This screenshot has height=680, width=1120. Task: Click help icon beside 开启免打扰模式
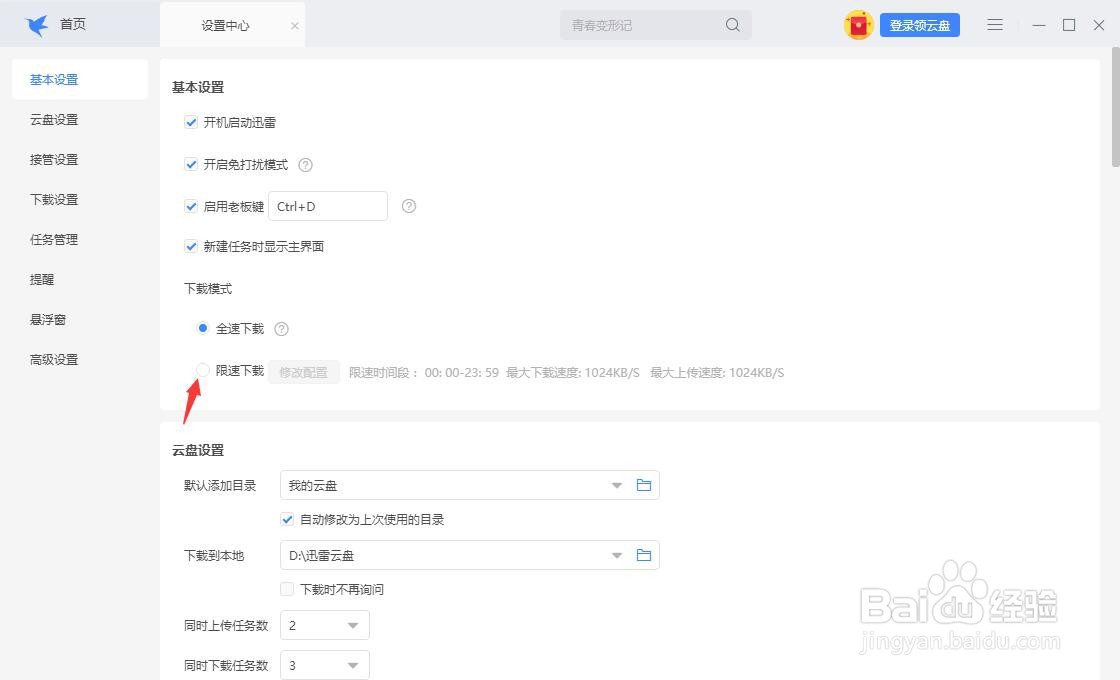[305, 165]
